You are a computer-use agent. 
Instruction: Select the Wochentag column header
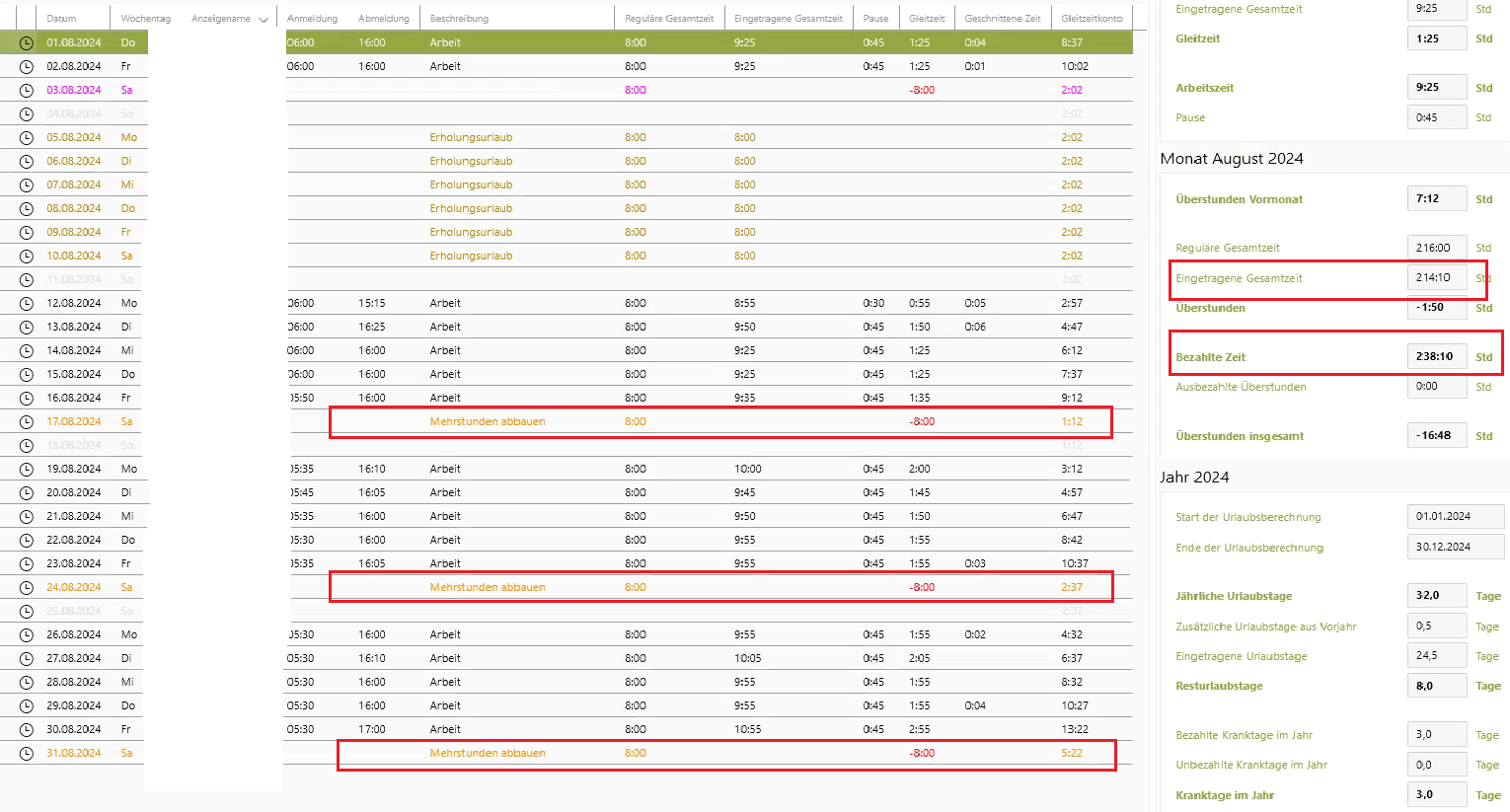pyautogui.click(x=145, y=19)
